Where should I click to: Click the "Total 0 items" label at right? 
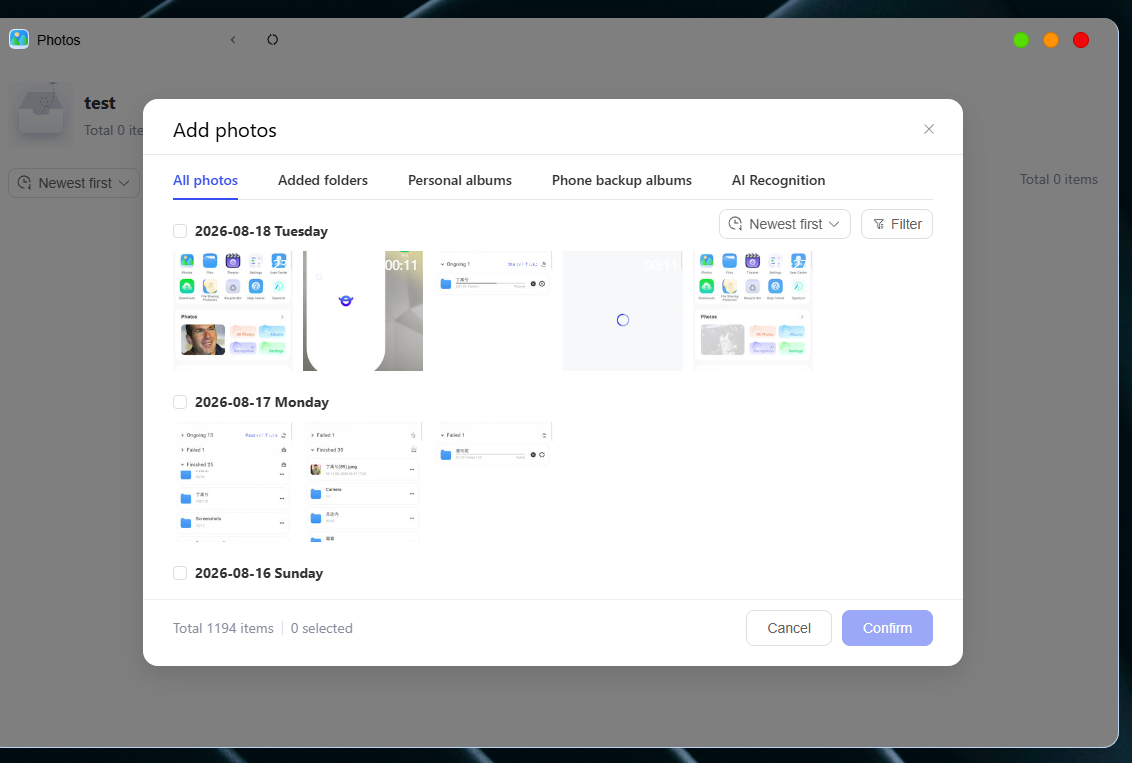click(x=1058, y=179)
